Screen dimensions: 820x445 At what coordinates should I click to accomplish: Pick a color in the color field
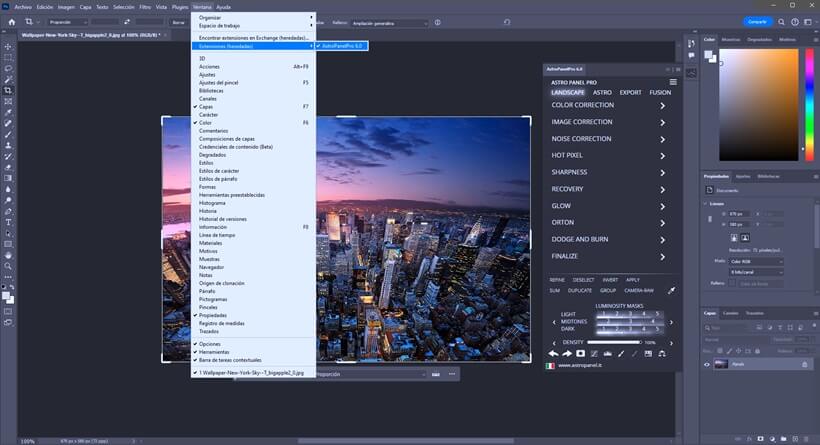click(759, 105)
